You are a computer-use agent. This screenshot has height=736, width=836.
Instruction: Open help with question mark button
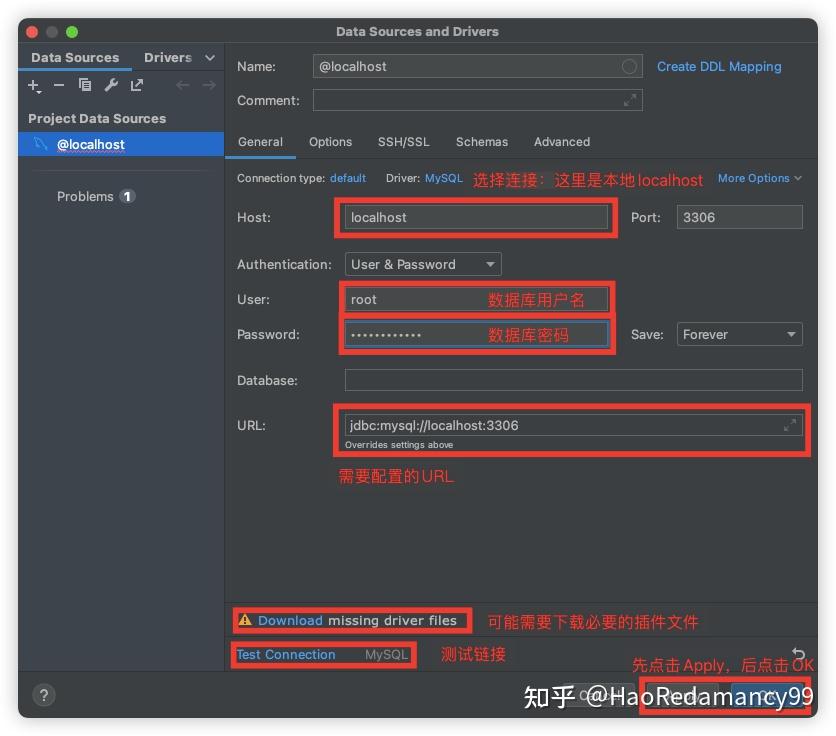click(44, 695)
